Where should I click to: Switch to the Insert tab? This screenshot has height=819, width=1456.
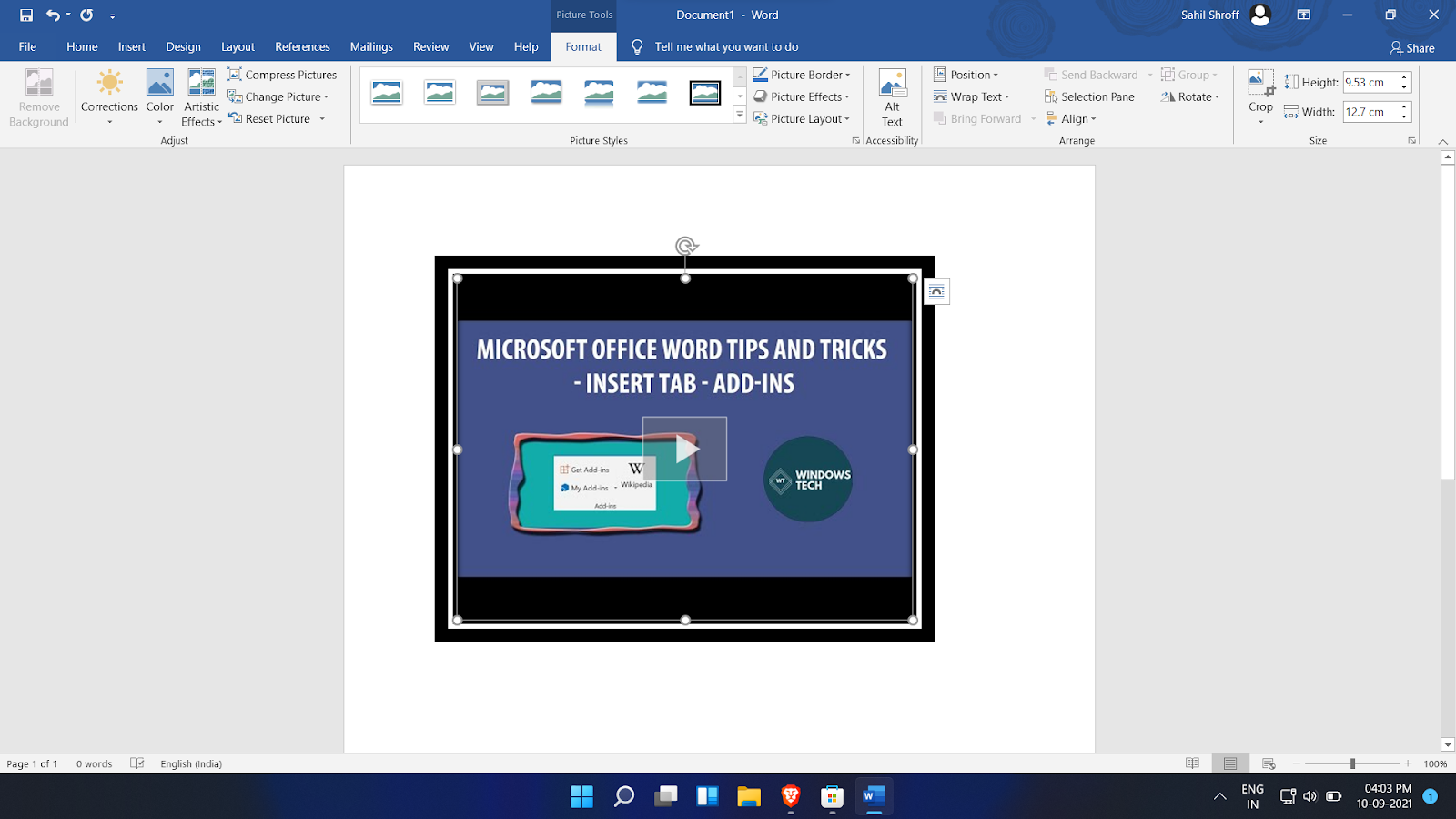(x=132, y=46)
